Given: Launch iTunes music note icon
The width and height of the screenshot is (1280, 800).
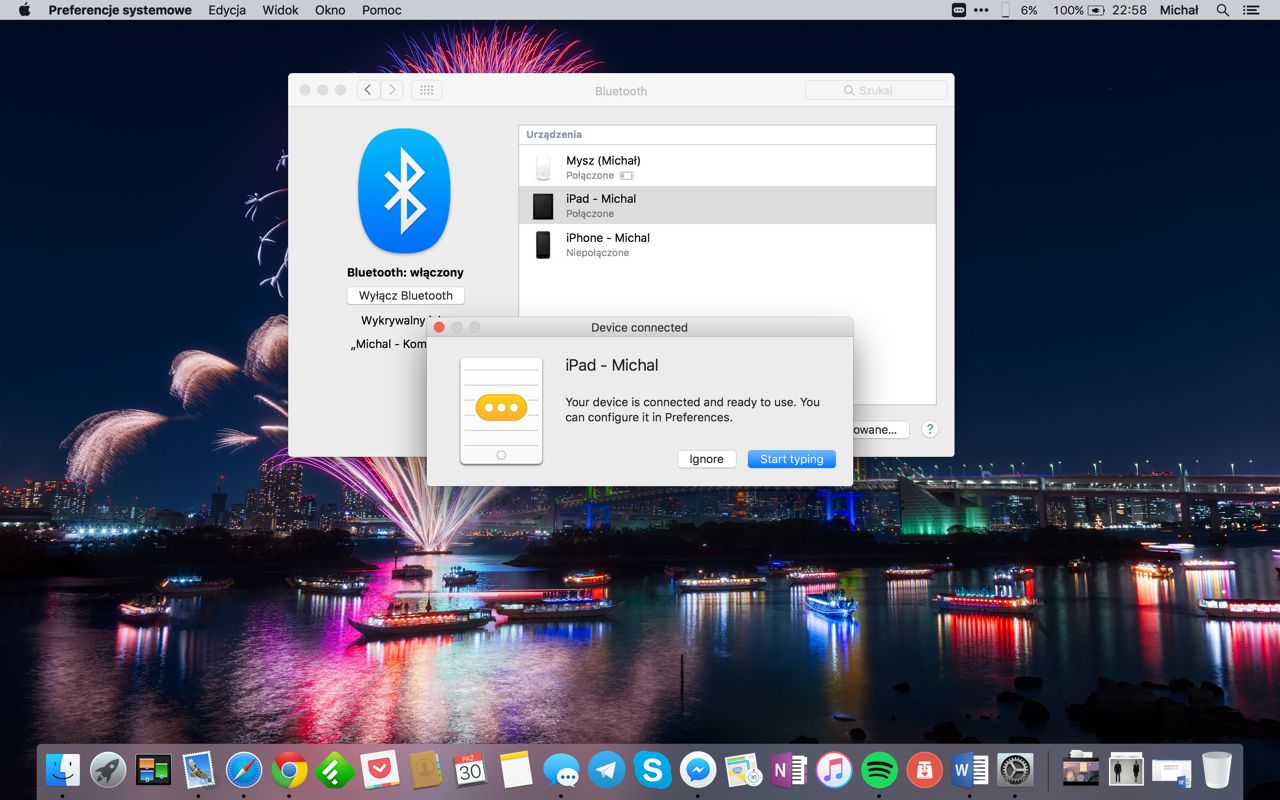Looking at the screenshot, I should point(834,770).
